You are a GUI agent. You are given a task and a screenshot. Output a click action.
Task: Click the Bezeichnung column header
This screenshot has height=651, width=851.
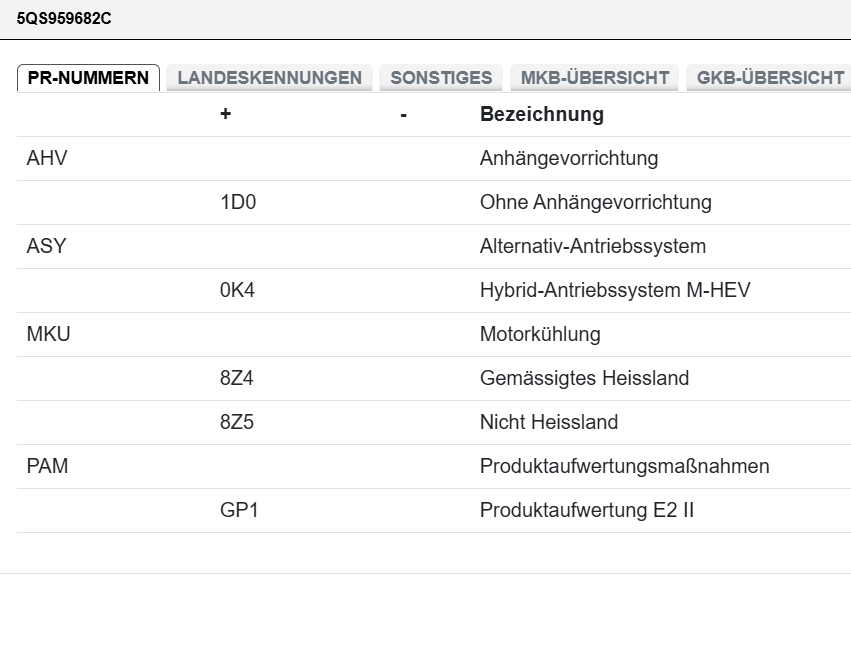click(542, 114)
